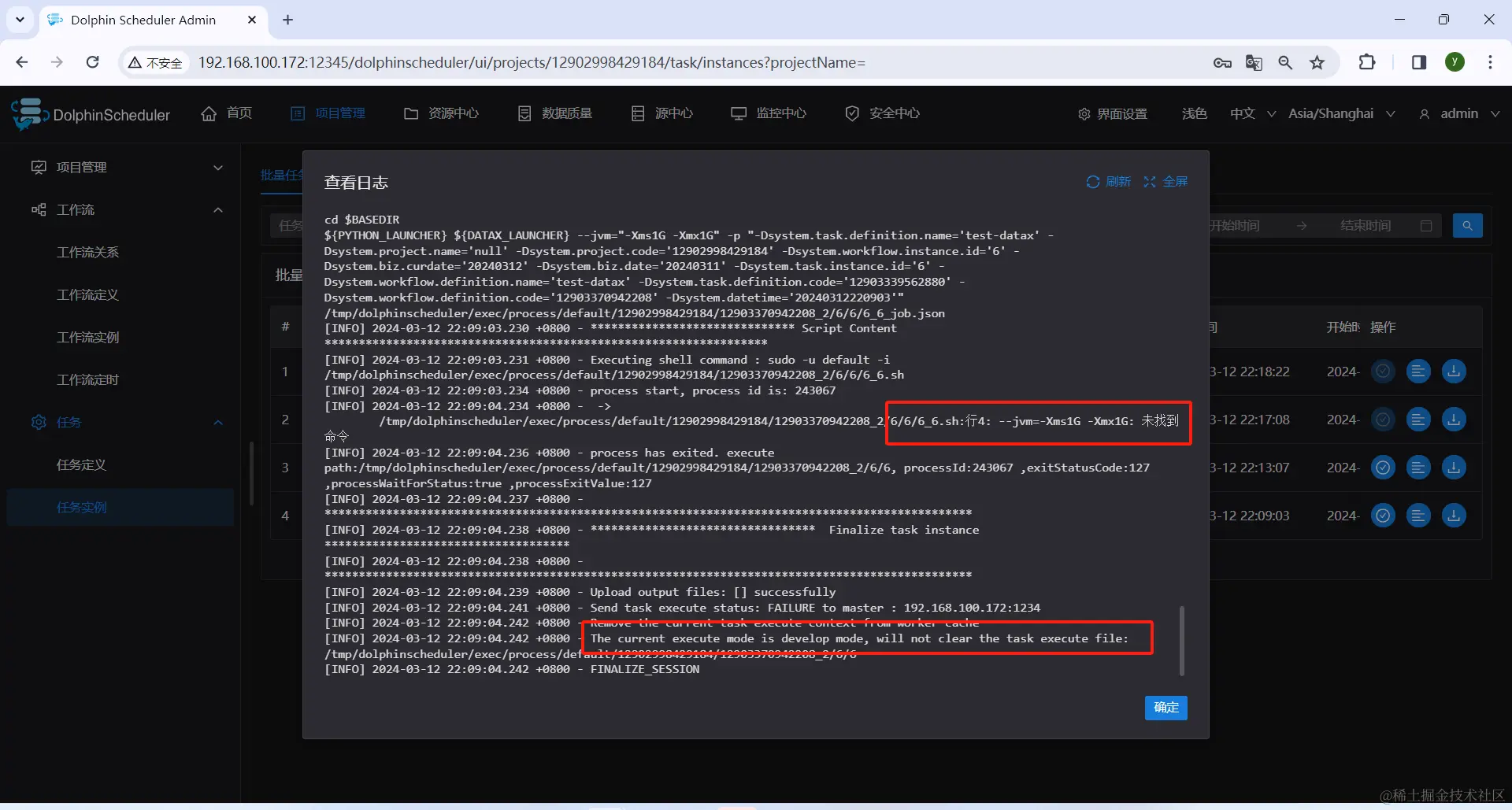This screenshot has height=810, width=1512.
Task: Open the 数据质量 menu
Action: [x=554, y=113]
